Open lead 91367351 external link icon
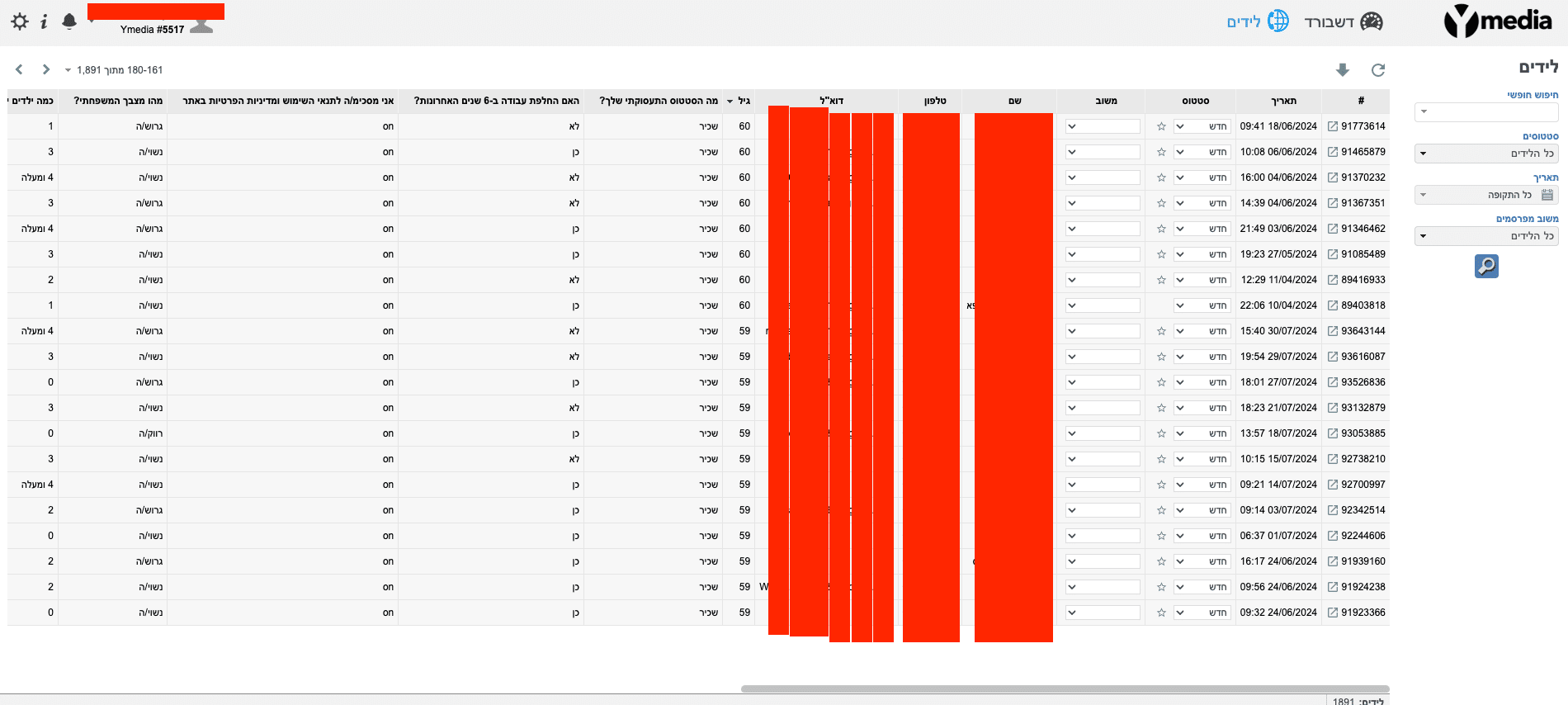This screenshot has width=1568, height=705. tap(1333, 203)
